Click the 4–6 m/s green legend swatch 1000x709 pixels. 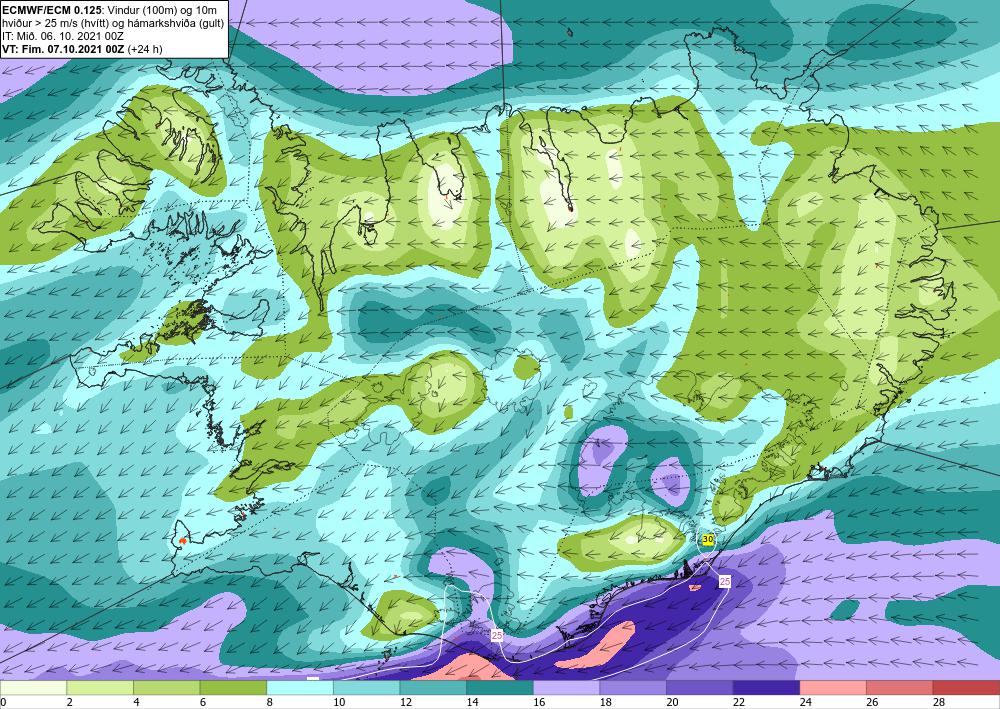pos(166,688)
